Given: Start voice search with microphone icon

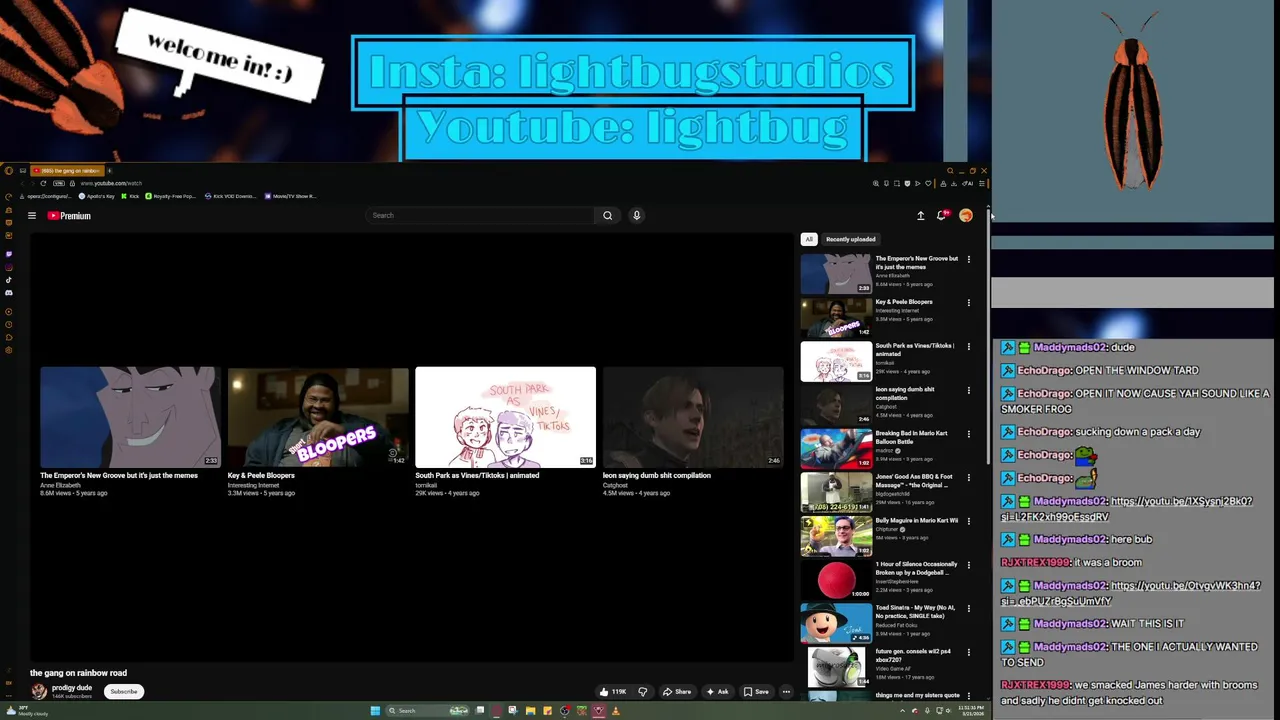Looking at the screenshot, I should coord(636,215).
